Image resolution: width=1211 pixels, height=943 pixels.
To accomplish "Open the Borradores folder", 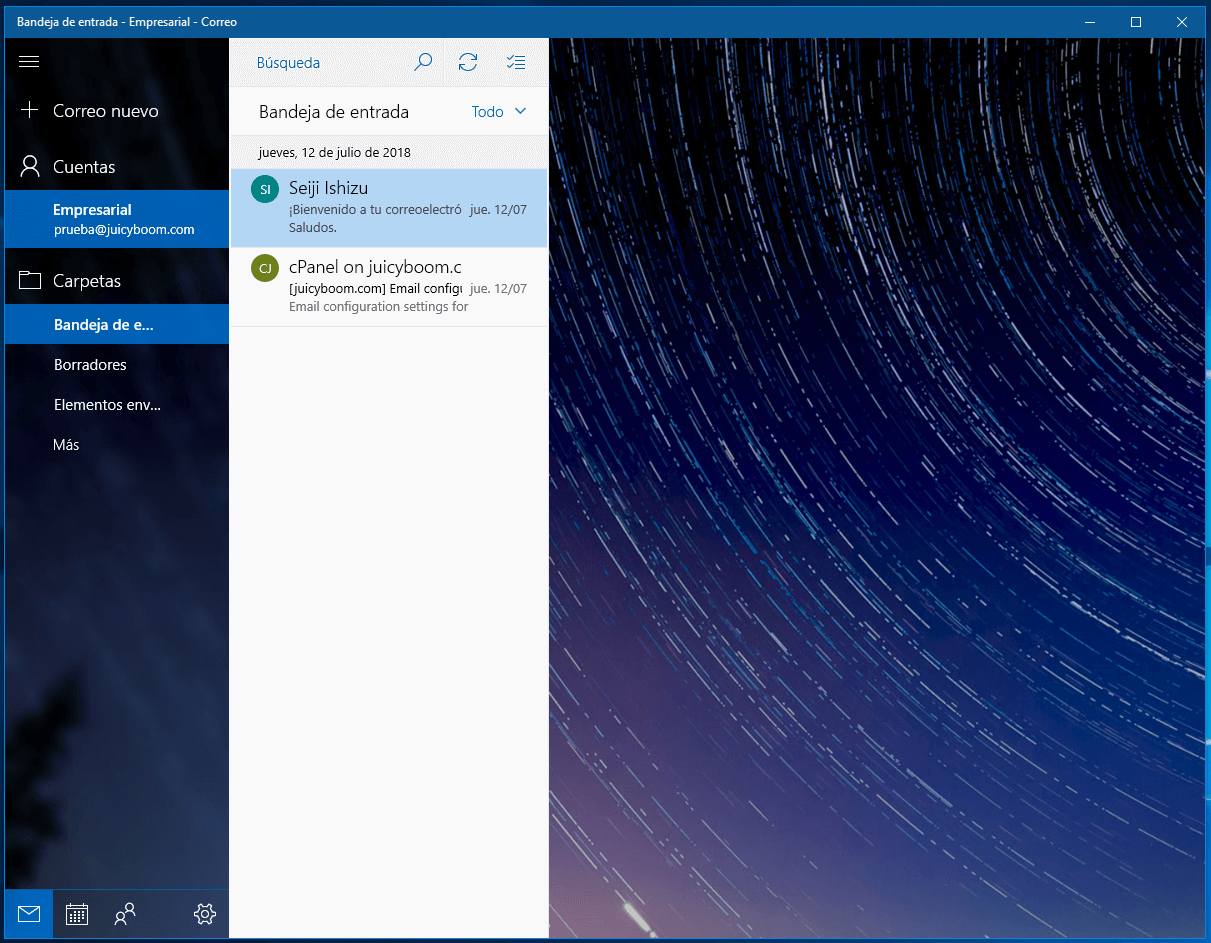I will click(90, 365).
